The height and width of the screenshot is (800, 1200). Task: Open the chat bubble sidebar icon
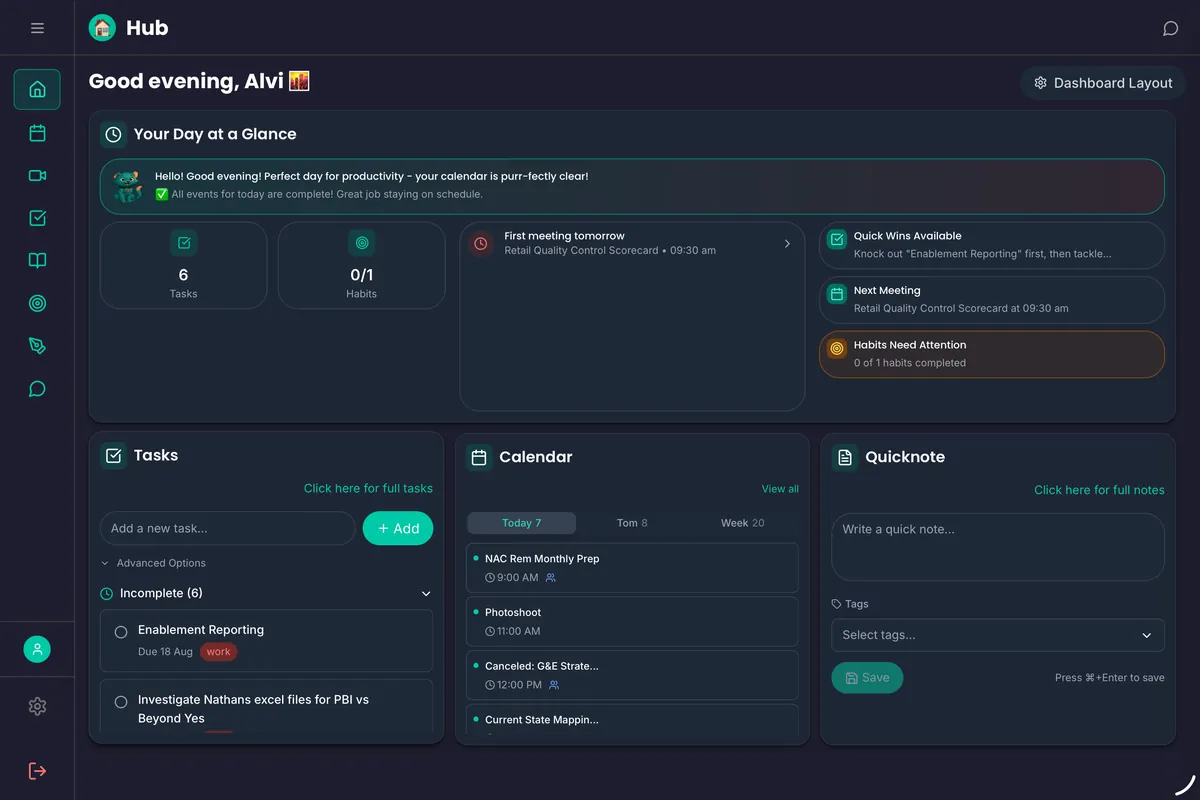coord(37,389)
